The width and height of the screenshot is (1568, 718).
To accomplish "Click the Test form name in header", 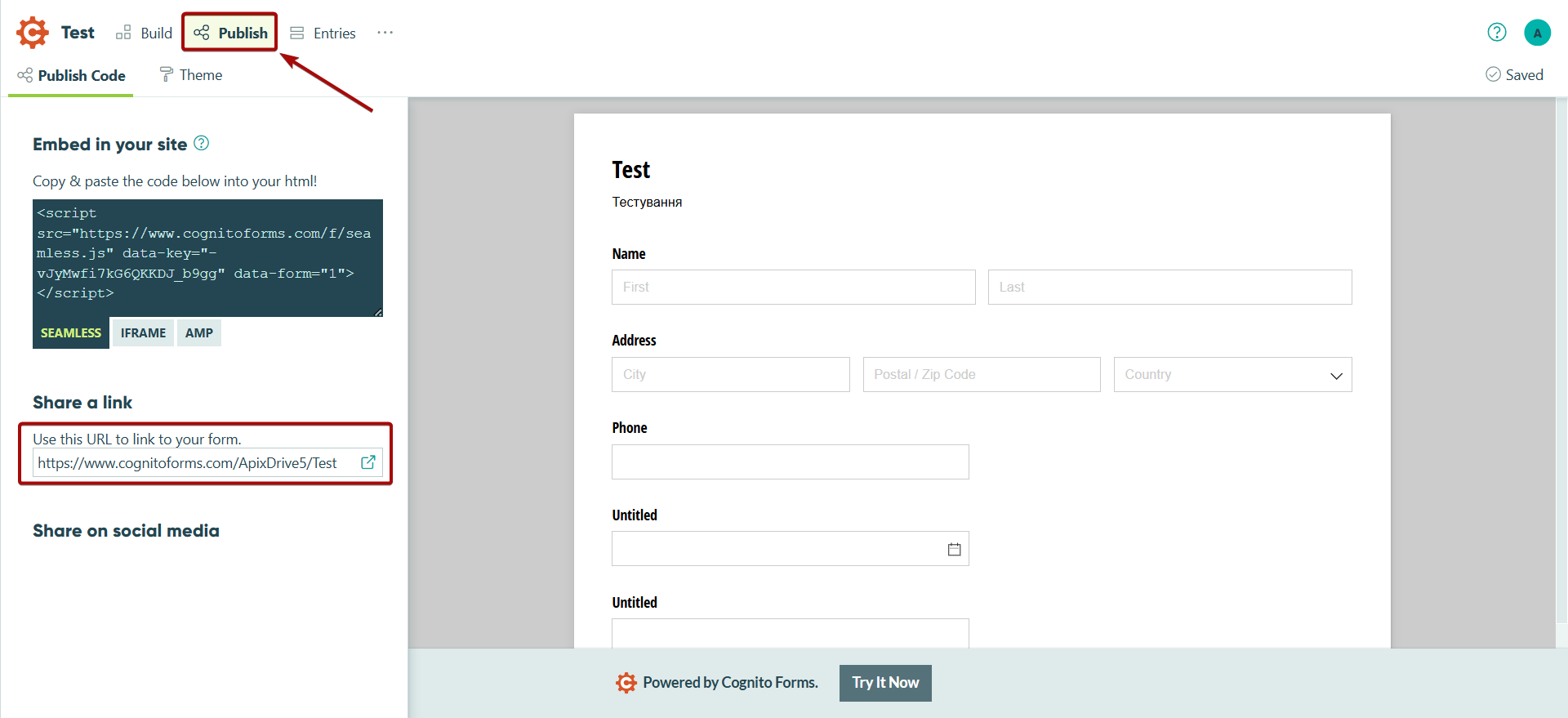I will (x=78, y=33).
